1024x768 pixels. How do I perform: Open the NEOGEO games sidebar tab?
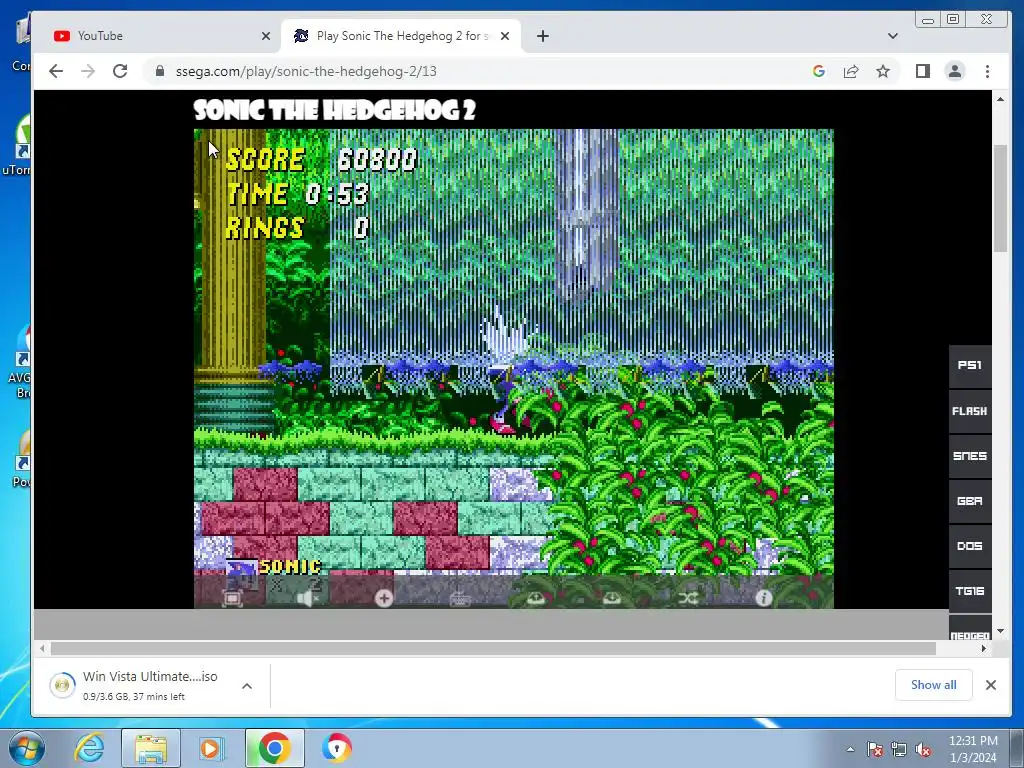coord(970,630)
